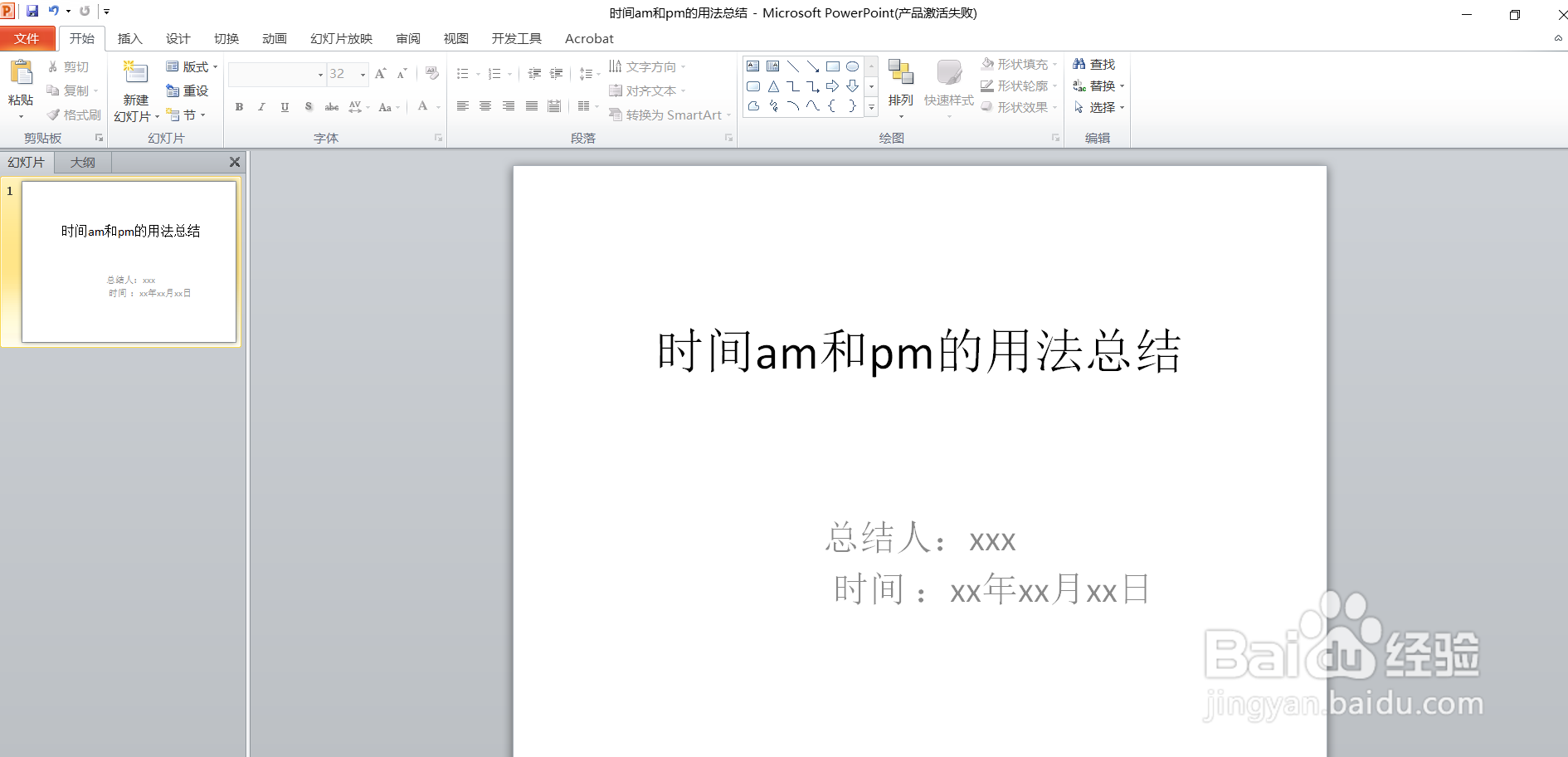Screen dimensions: 1568x757
Task: Switch to the 大纲 (Outline) tab
Action: (x=82, y=162)
